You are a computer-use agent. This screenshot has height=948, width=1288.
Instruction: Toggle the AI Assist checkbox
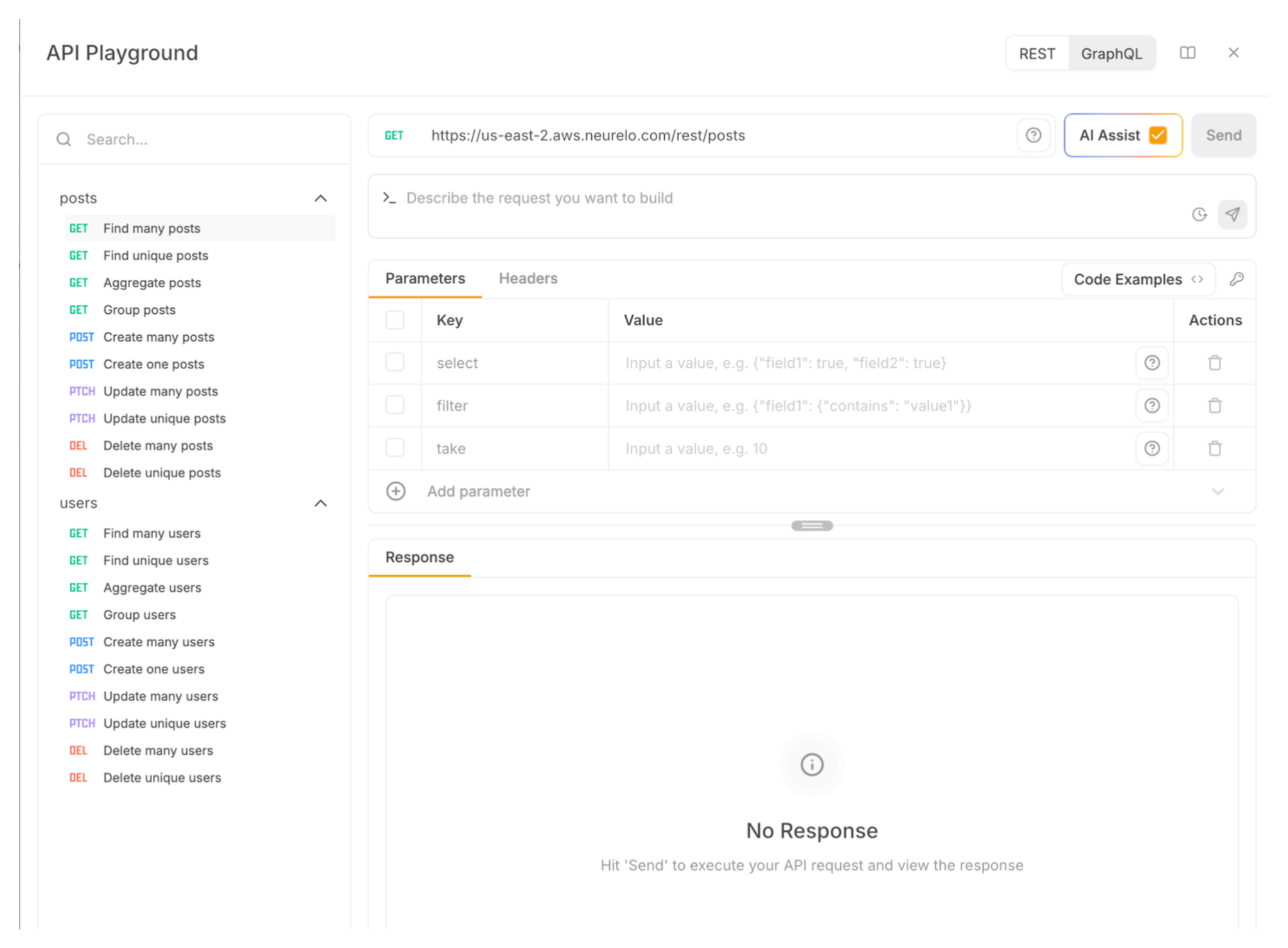(1158, 135)
